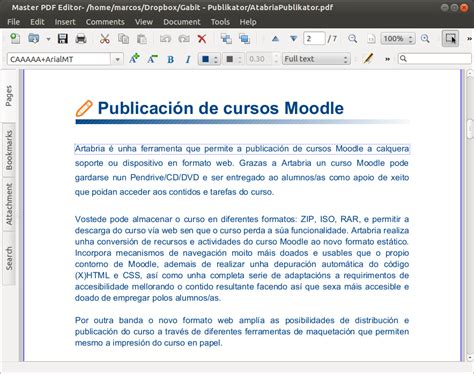Send object to back icon
This screenshot has width=474, height=374.
pyautogui.click(x=244, y=39)
